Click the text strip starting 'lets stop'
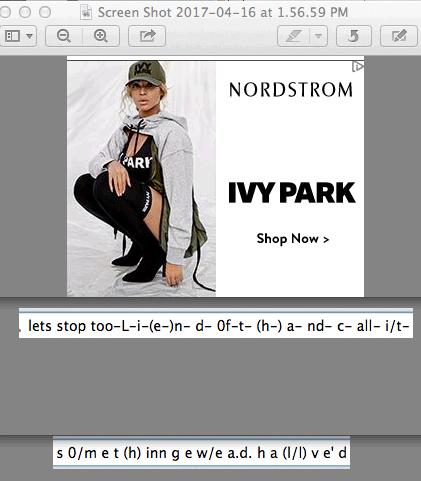421x481 pixels. 216,324
